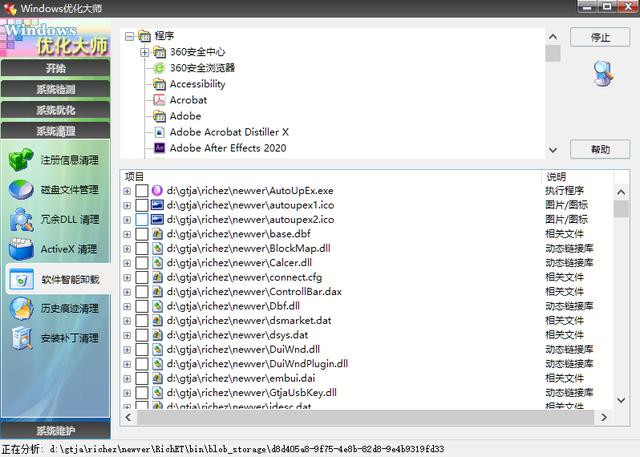Check the base.dbf checkbox
This screenshot has height=457, width=640.
point(142,234)
